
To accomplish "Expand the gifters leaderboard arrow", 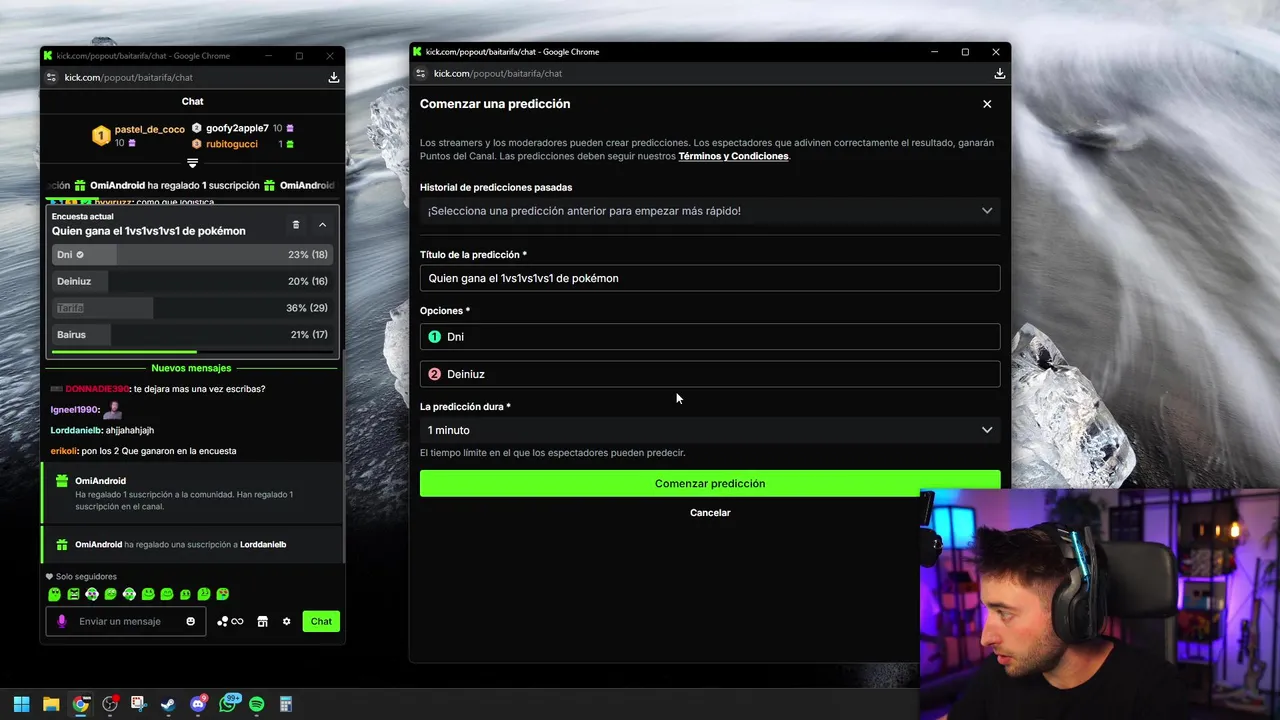I will [x=193, y=163].
